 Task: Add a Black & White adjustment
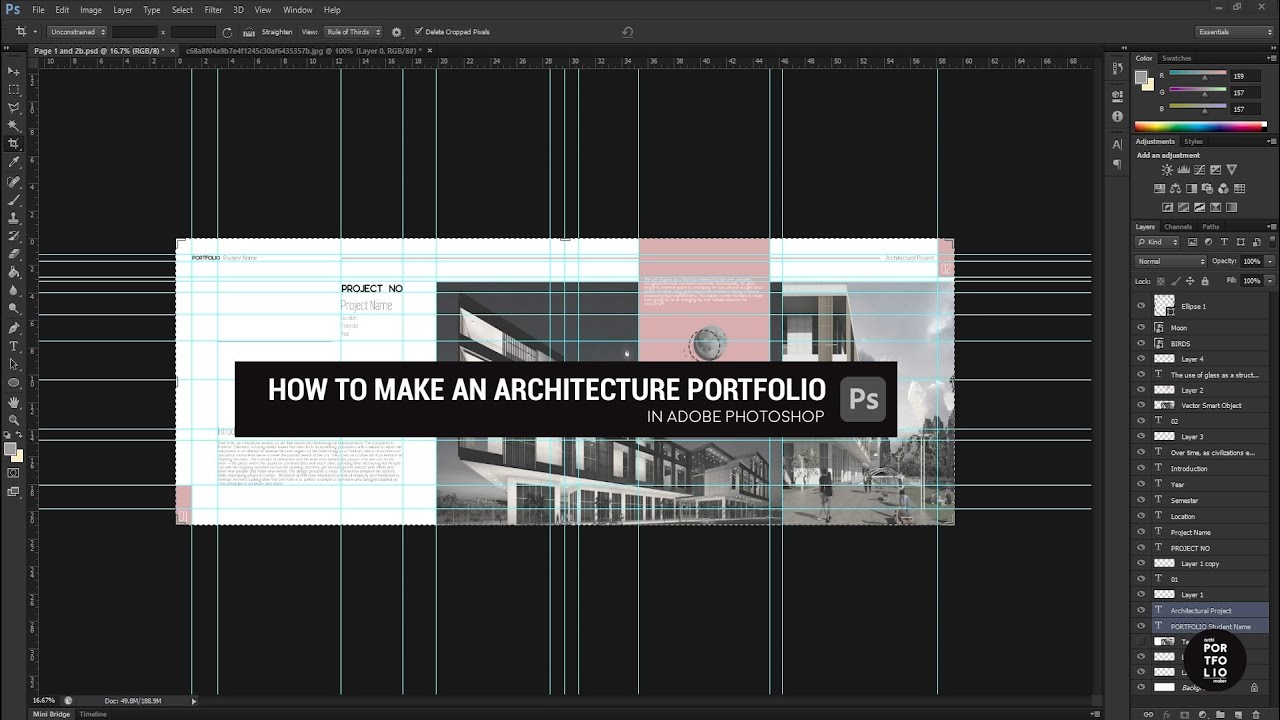click(x=1192, y=188)
